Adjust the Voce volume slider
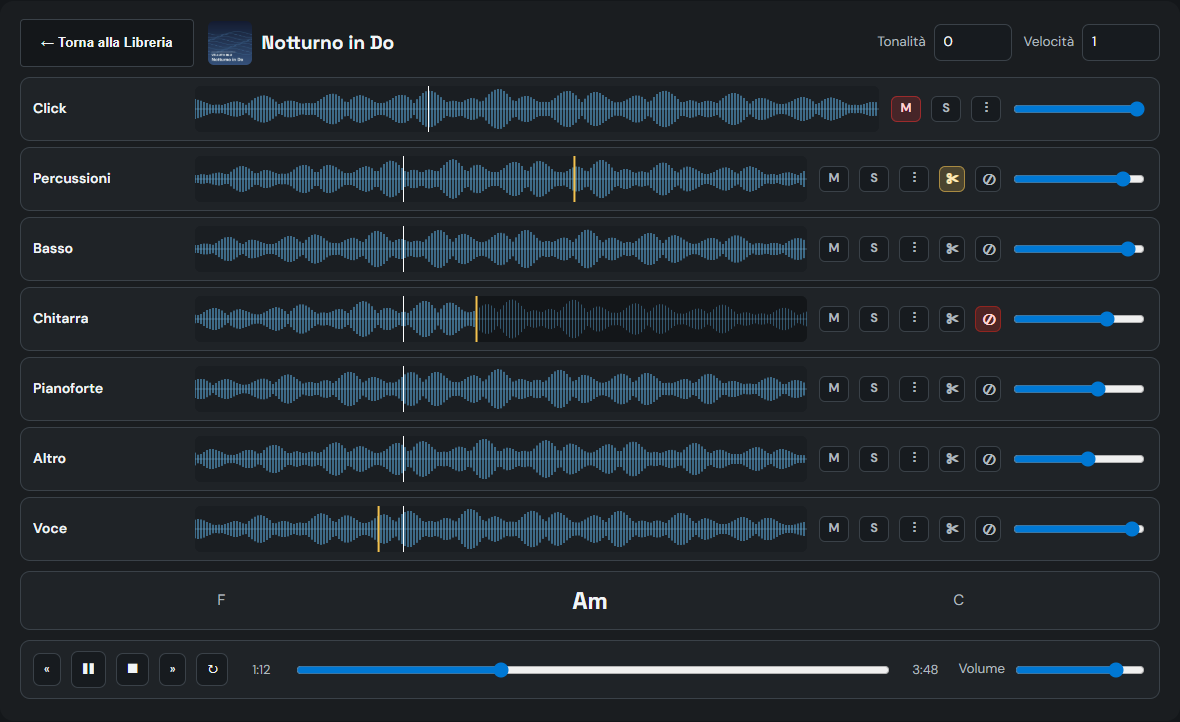The width and height of the screenshot is (1180, 722). pyautogui.click(x=1079, y=529)
